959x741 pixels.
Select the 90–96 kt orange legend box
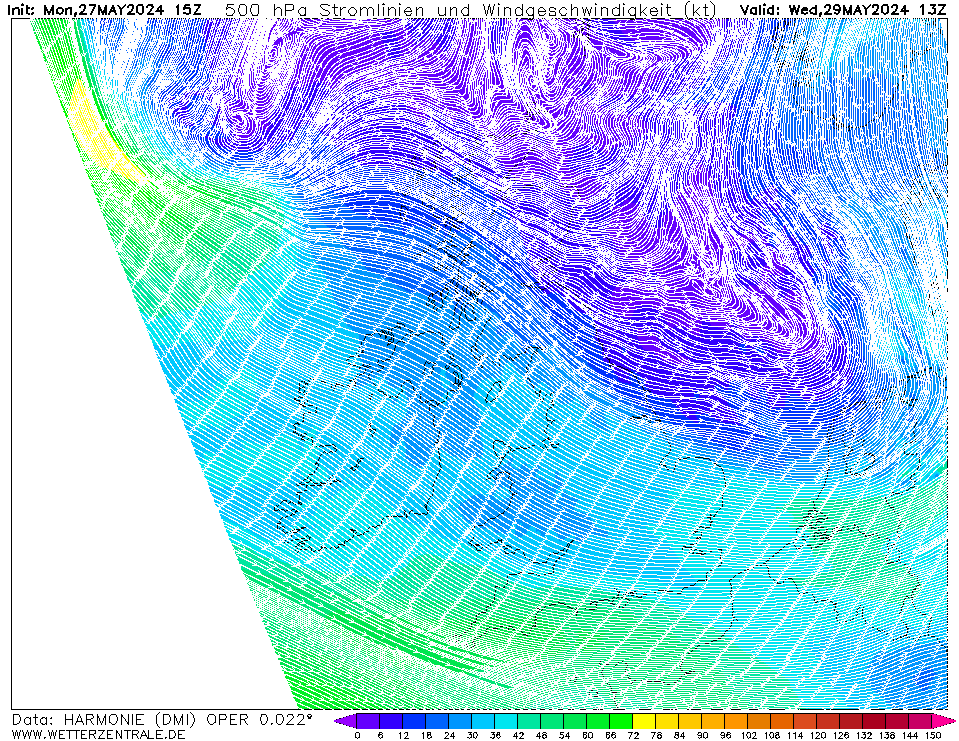tap(714, 721)
